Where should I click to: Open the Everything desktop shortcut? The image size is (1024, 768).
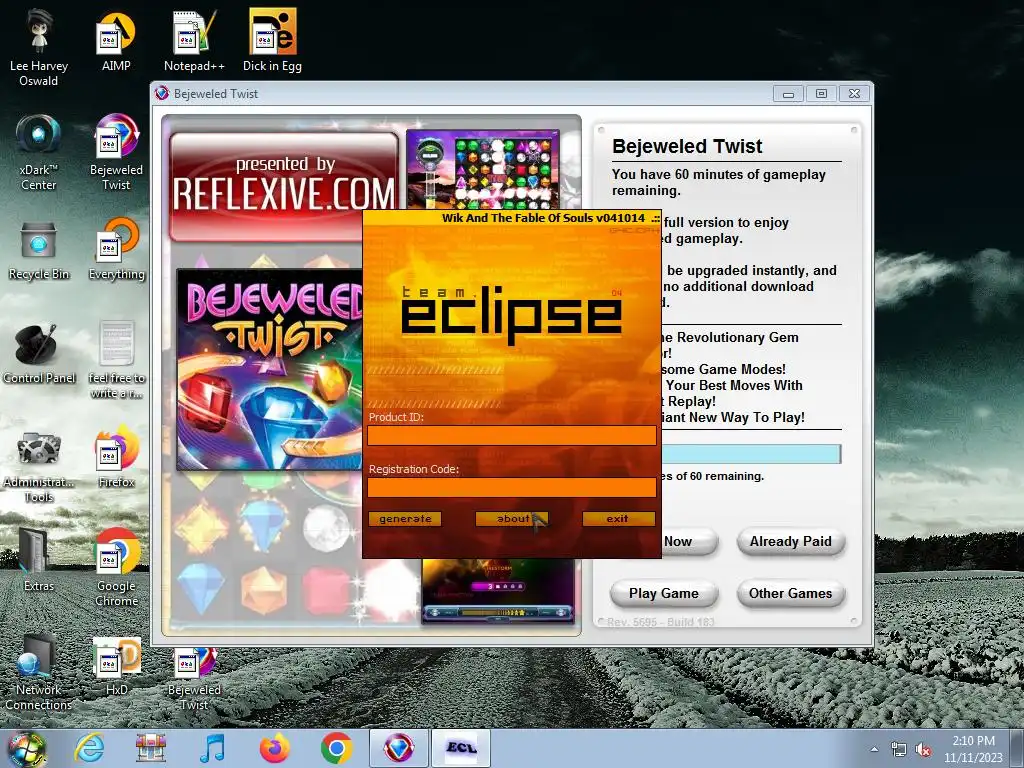pos(116,249)
